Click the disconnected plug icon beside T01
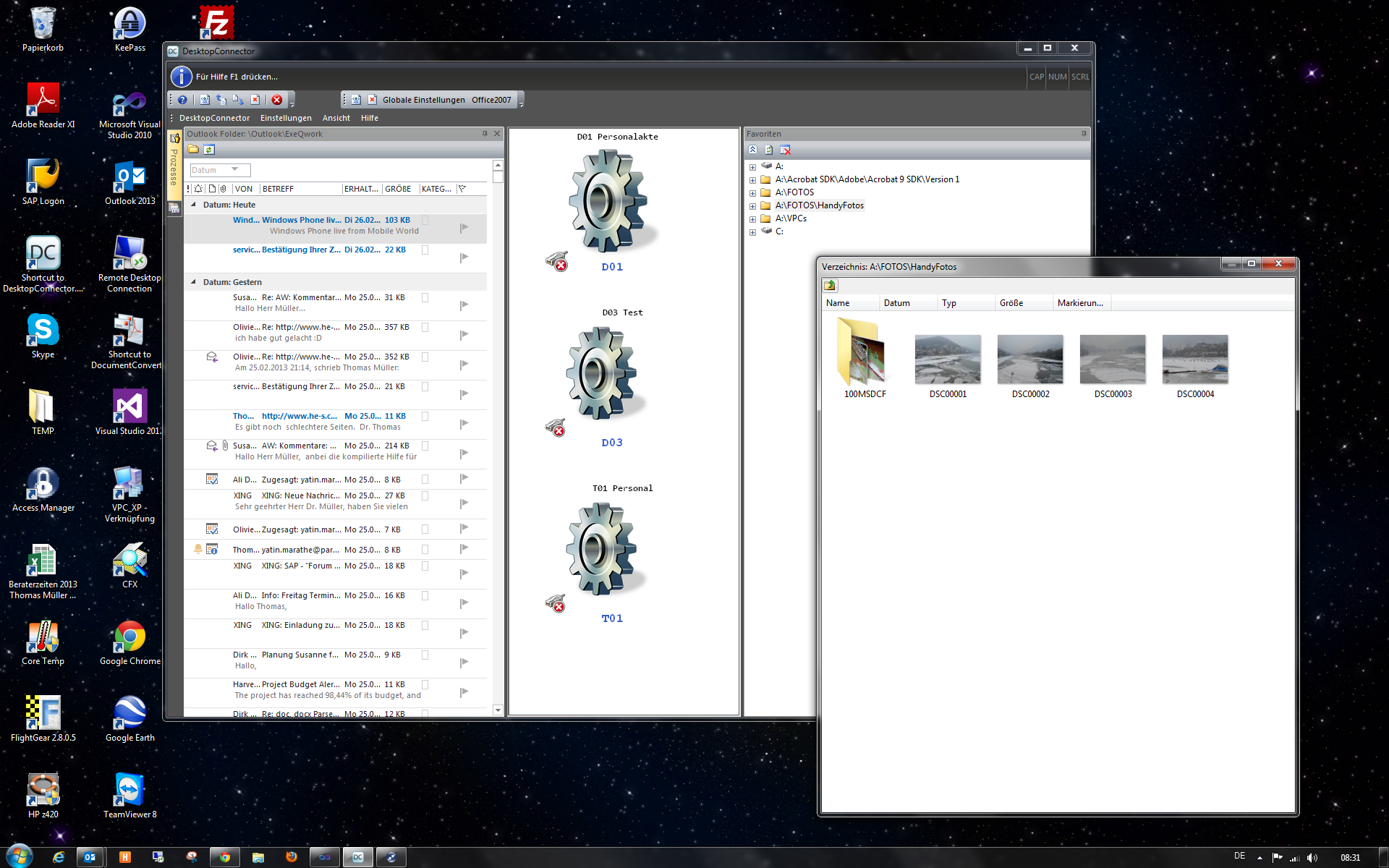The image size is (1389, 868). (x=556, y=603)
